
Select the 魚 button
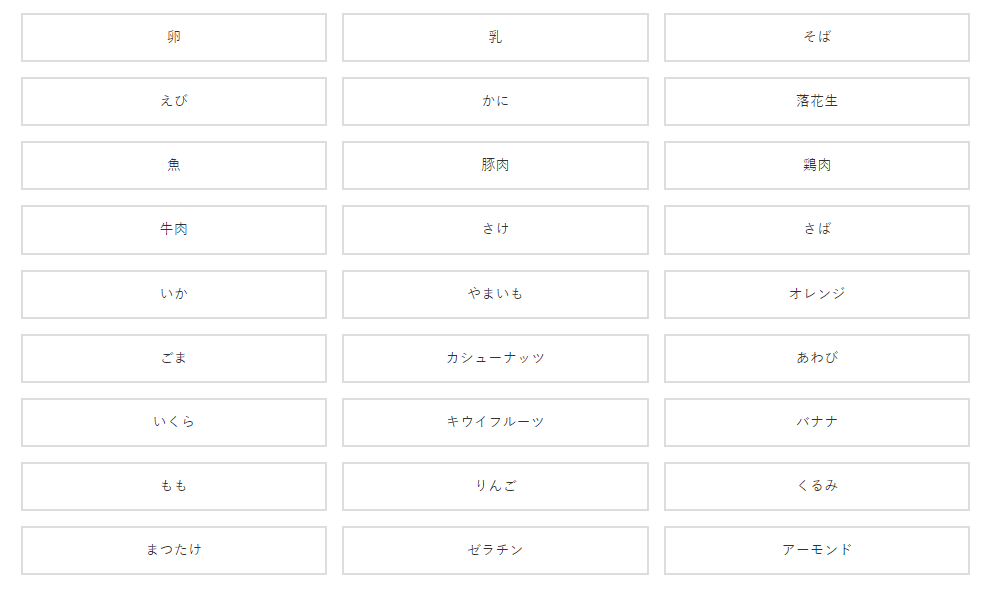pos(174,165)
